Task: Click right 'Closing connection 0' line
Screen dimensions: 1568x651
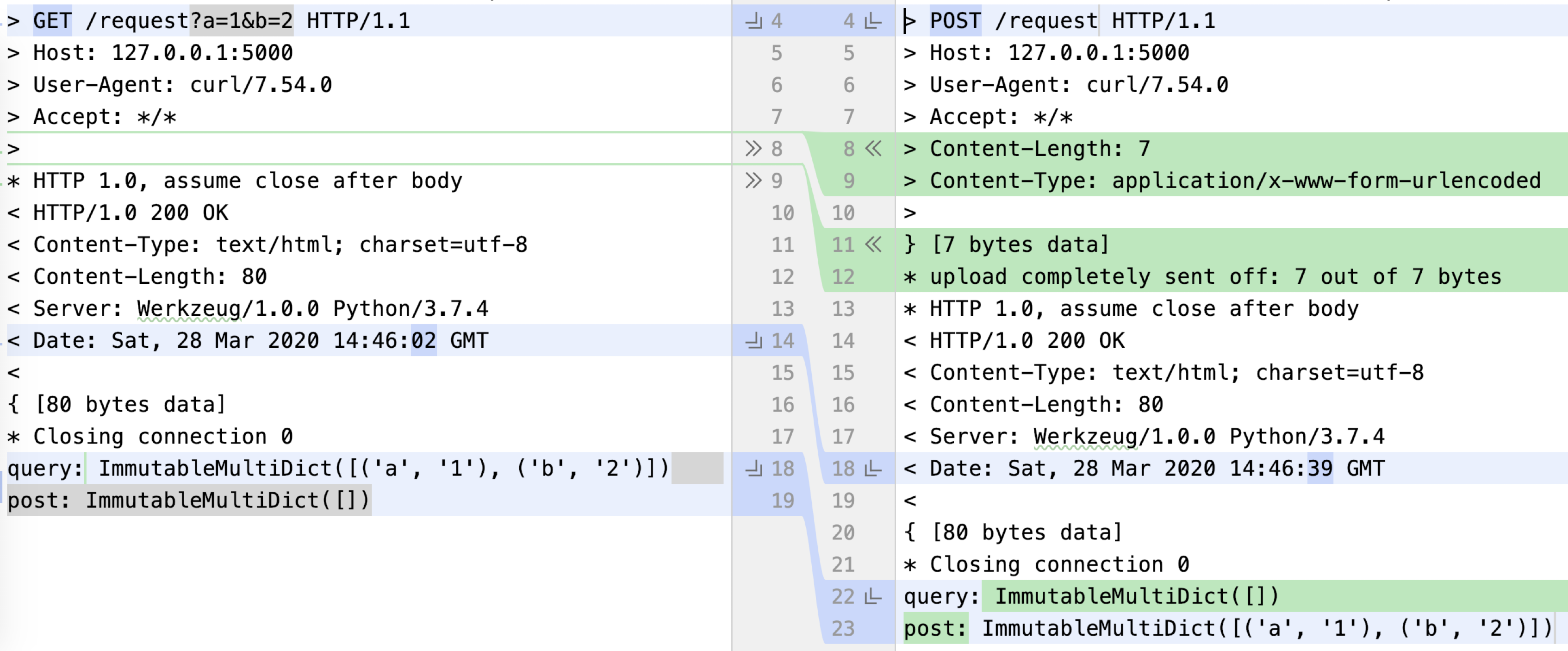Action: pyautogui.click(x=1046, y=564)
